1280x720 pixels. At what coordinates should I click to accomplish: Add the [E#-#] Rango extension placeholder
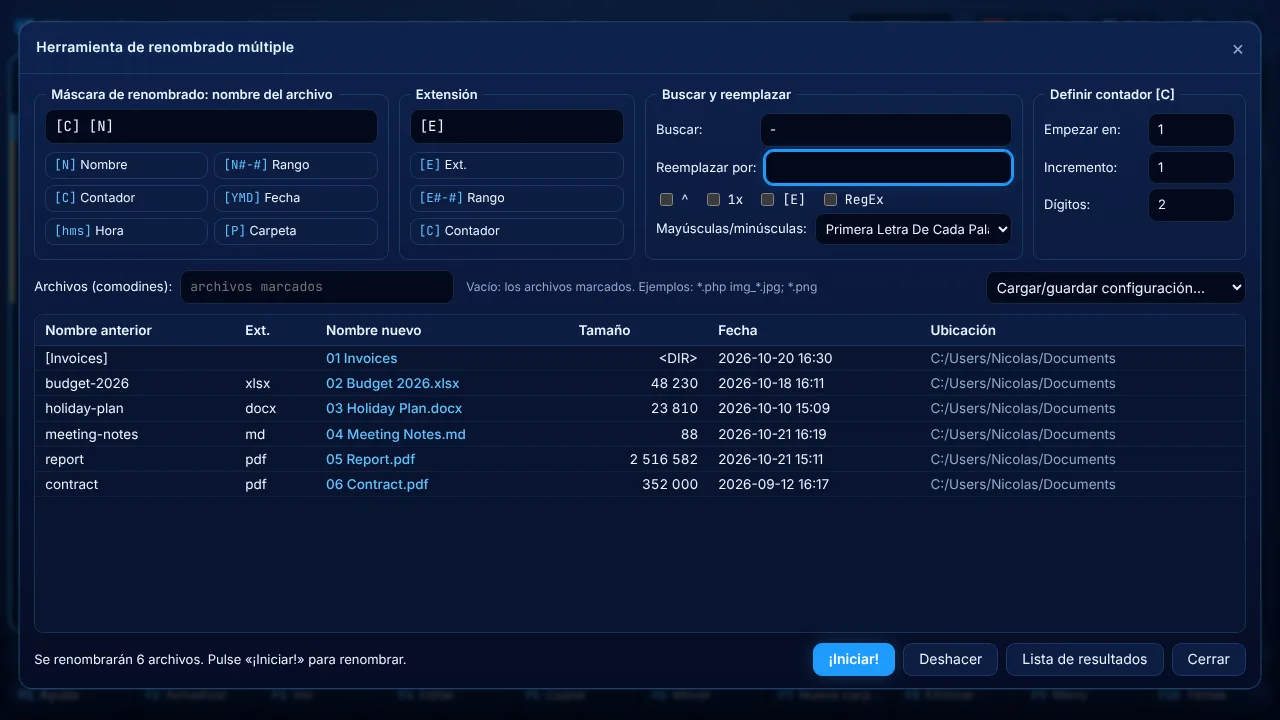tap(517, 198)
